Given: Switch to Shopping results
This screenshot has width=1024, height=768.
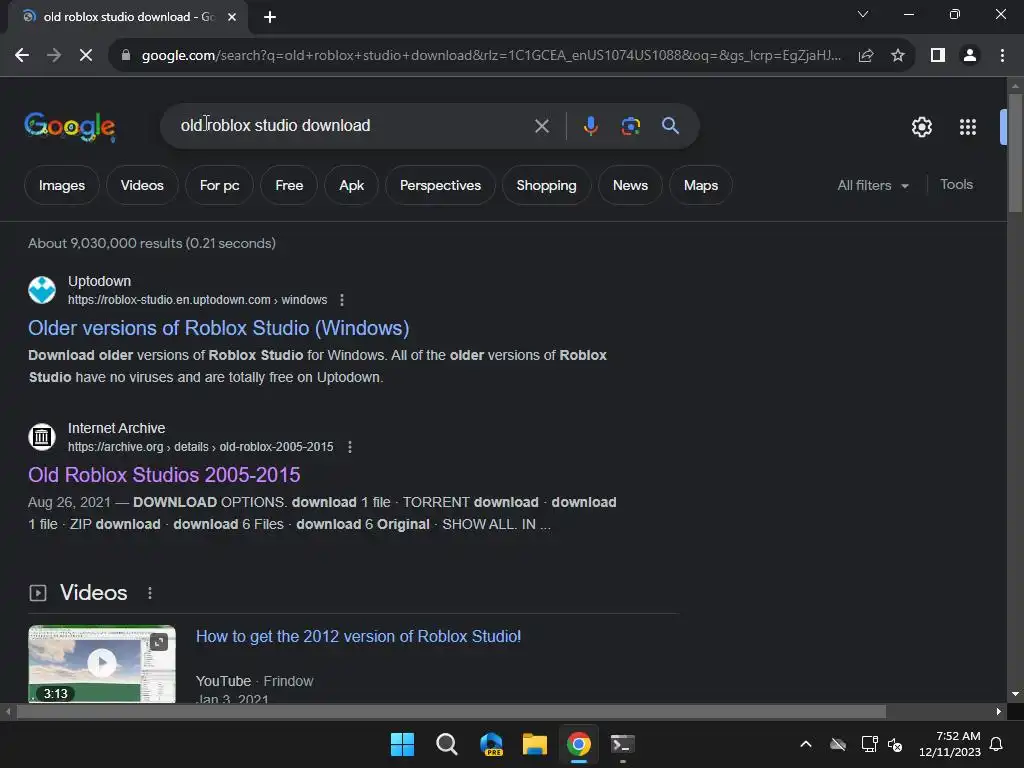Looking at the screenshot, I should (x=547, y=185).
